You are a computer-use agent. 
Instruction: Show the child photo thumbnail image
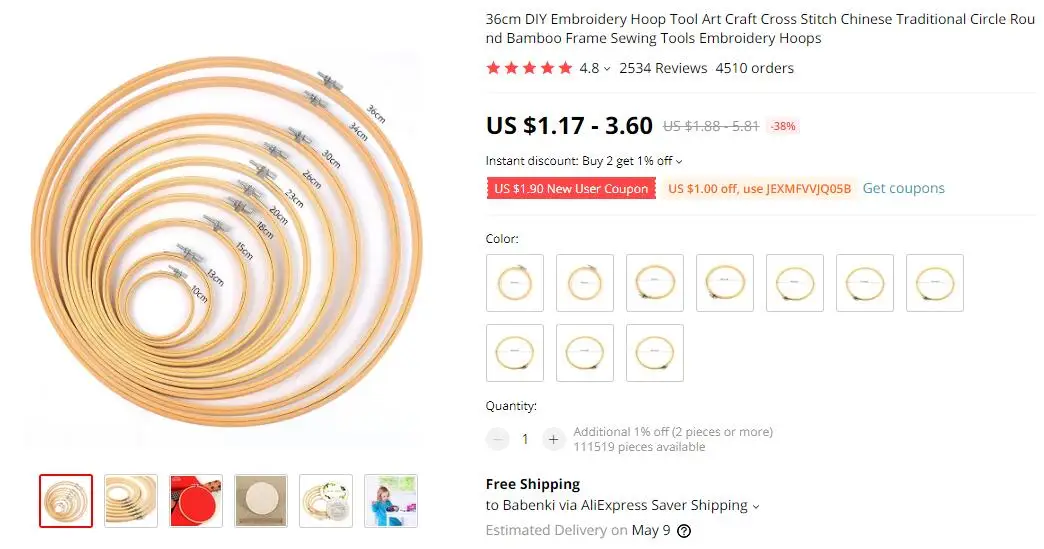(x=391, y=501)
